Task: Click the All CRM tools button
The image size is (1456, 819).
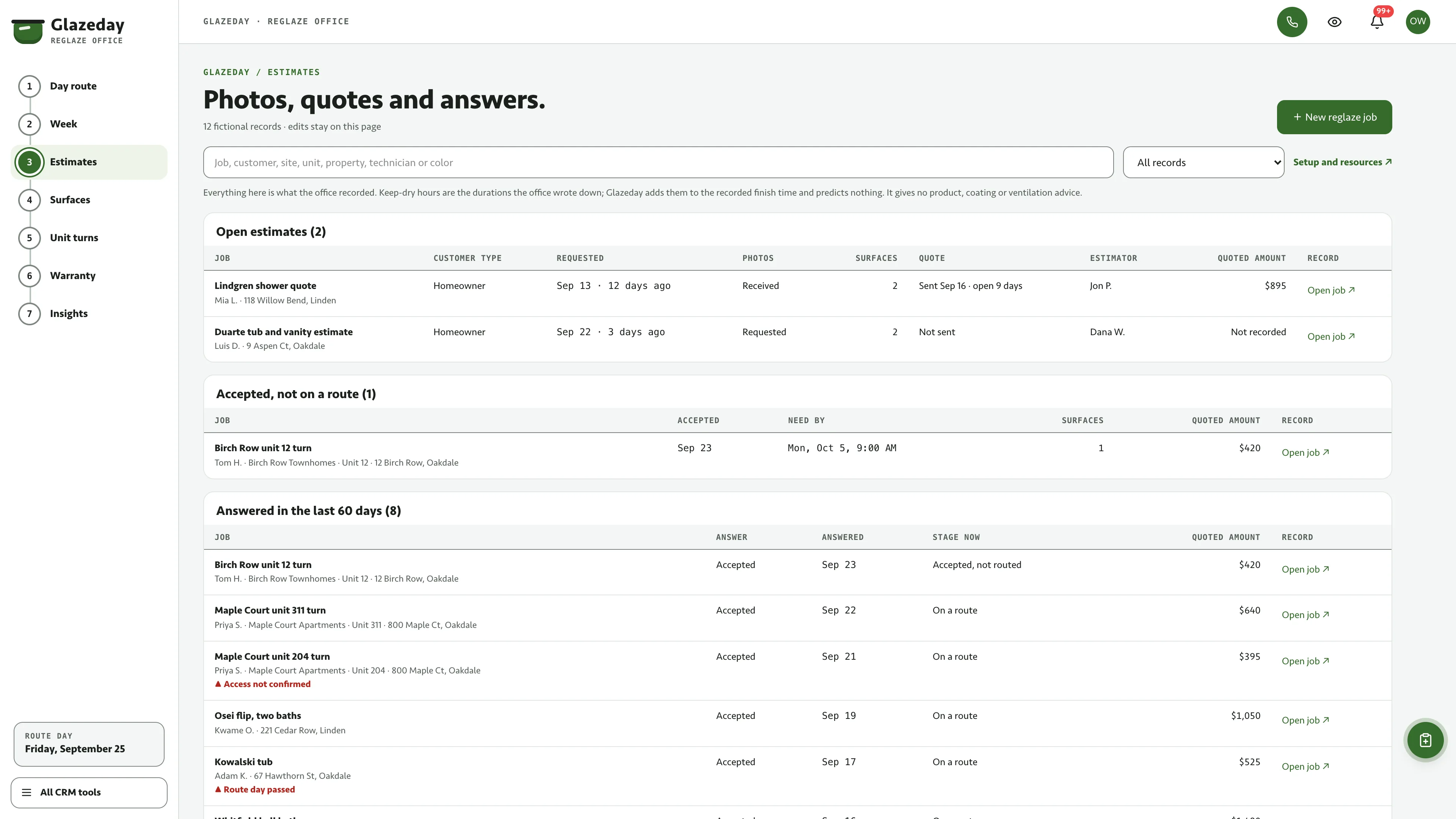Action: coord(89,792)
